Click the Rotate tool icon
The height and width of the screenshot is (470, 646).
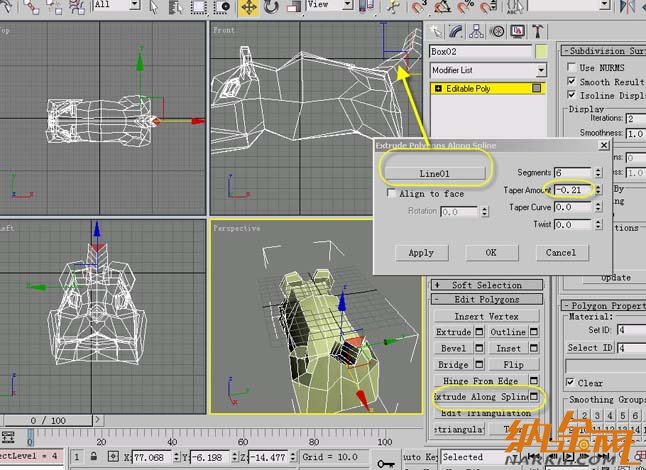[x=272, y=7]
